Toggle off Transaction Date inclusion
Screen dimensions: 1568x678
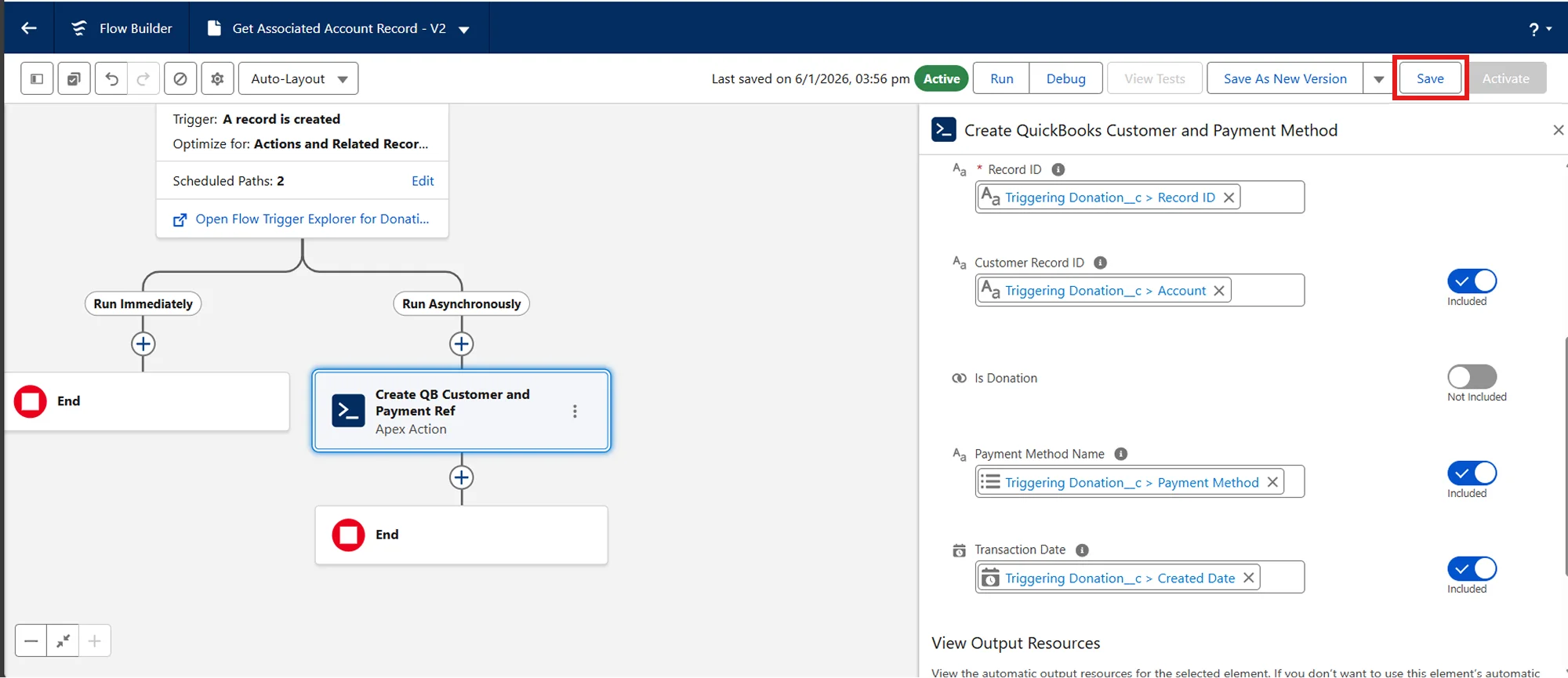tap(1472, 569)
